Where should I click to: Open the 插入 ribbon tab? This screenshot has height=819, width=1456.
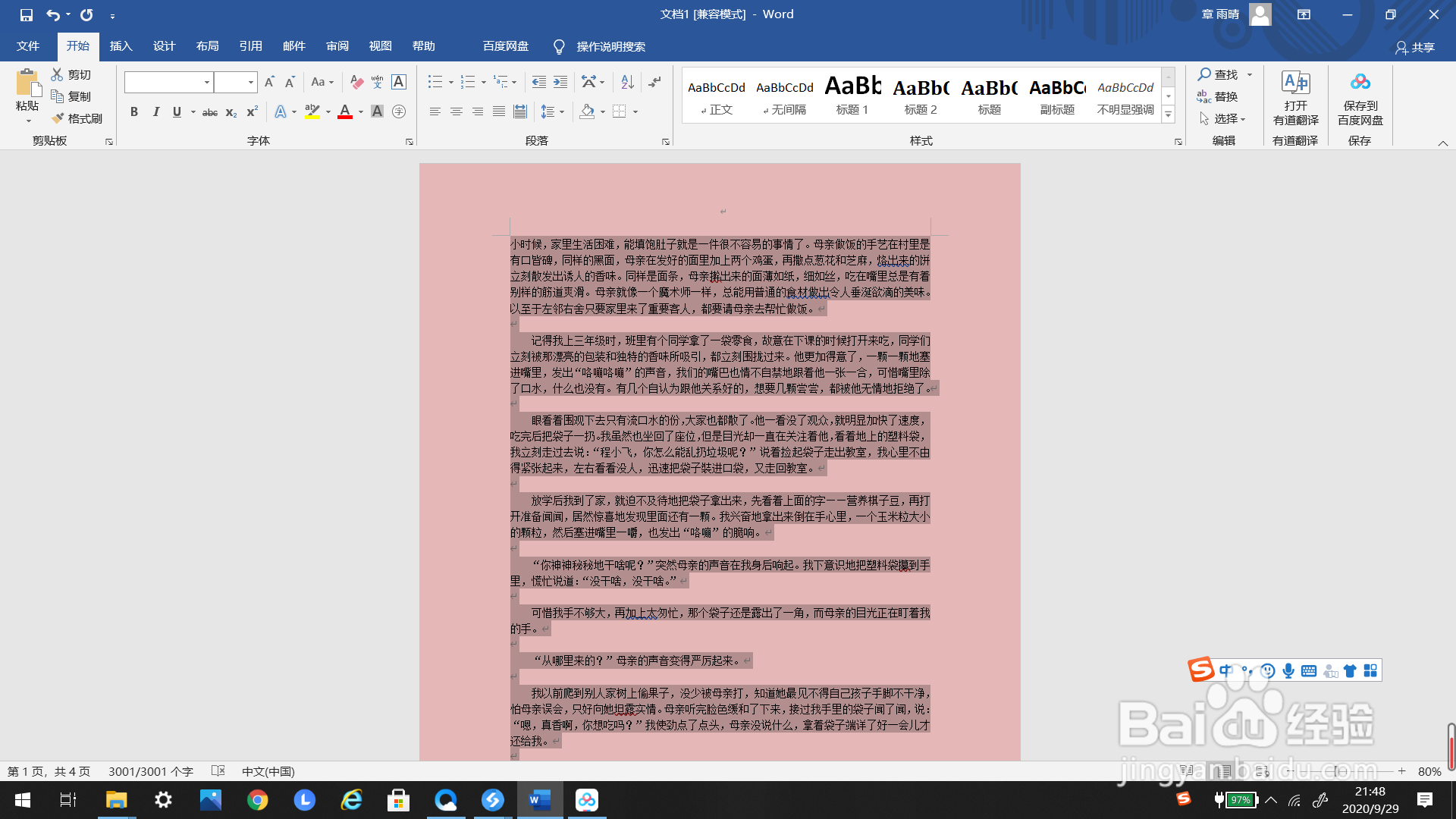pos(121,46)
